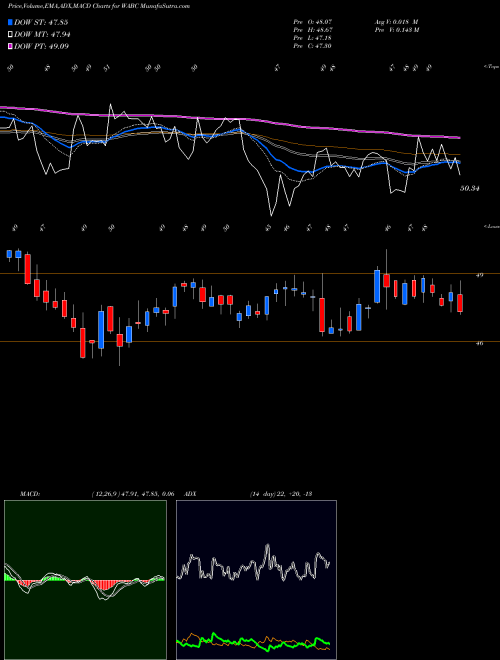Click the 46 price axis label
This screenshot has height=660, width=500.
pyautogui.click(x=479, y=343)
